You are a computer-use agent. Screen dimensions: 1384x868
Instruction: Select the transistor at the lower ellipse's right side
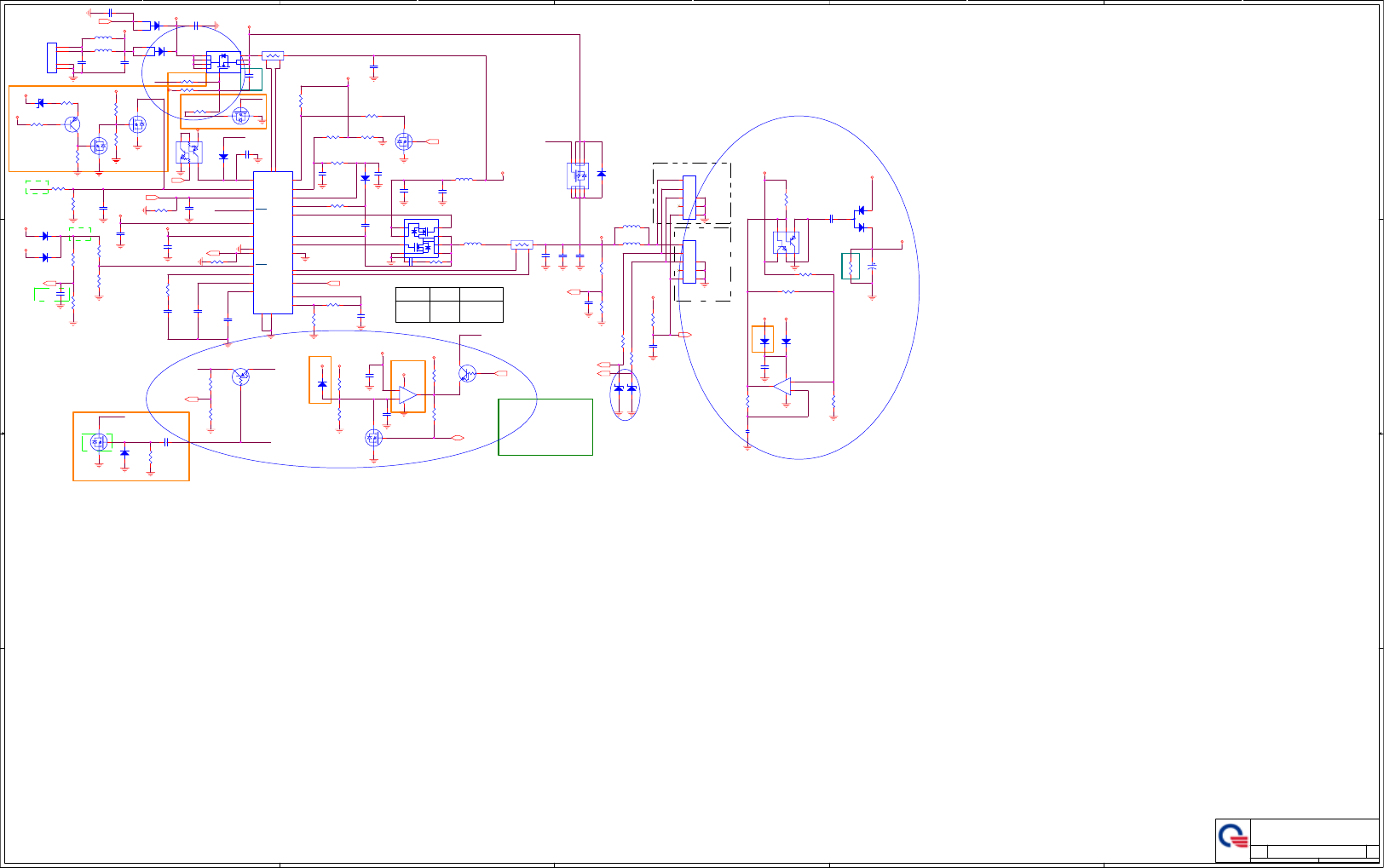click(x=467, y=373)
